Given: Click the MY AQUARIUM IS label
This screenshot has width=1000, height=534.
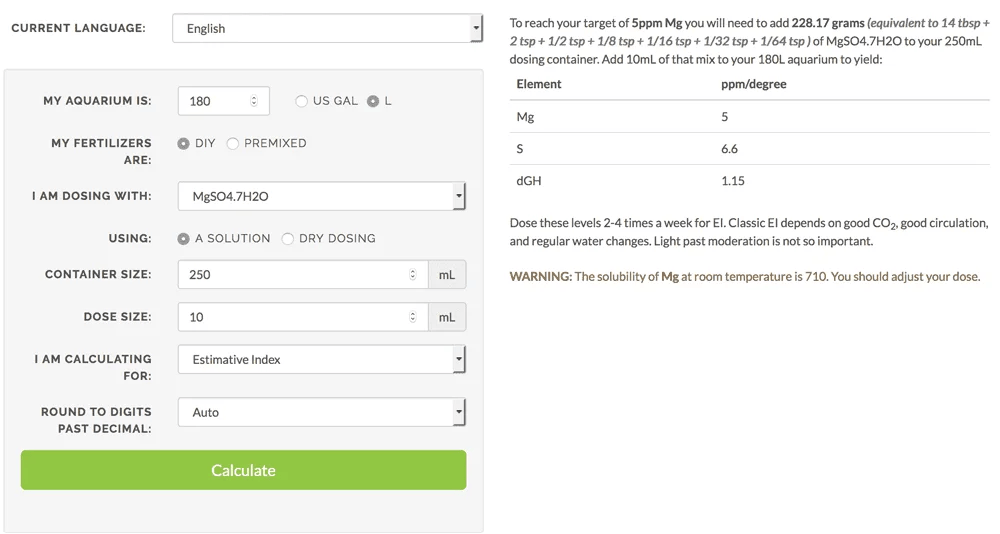Looking at the screenshot, I should [98, 101].
